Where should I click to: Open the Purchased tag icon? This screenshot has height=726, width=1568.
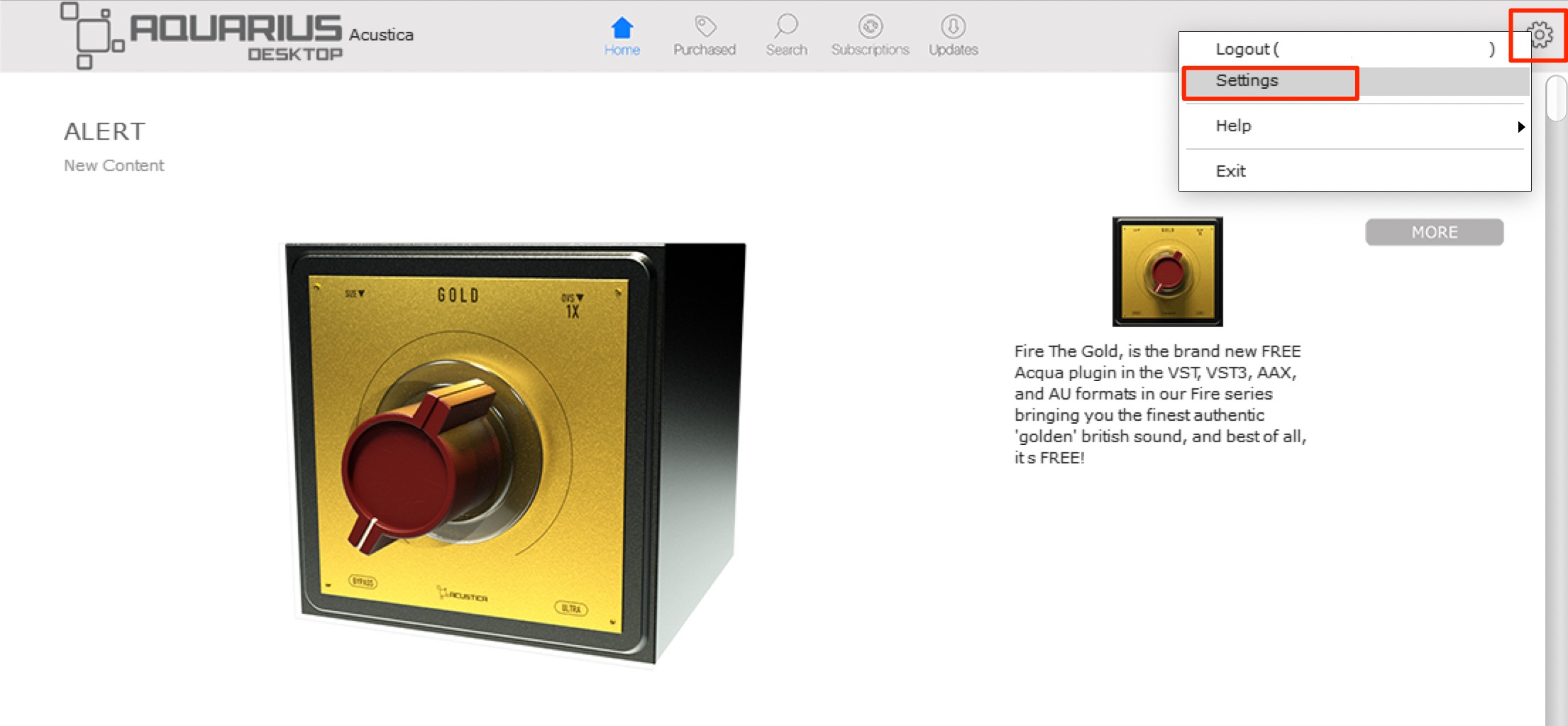[x=705, y=35]
